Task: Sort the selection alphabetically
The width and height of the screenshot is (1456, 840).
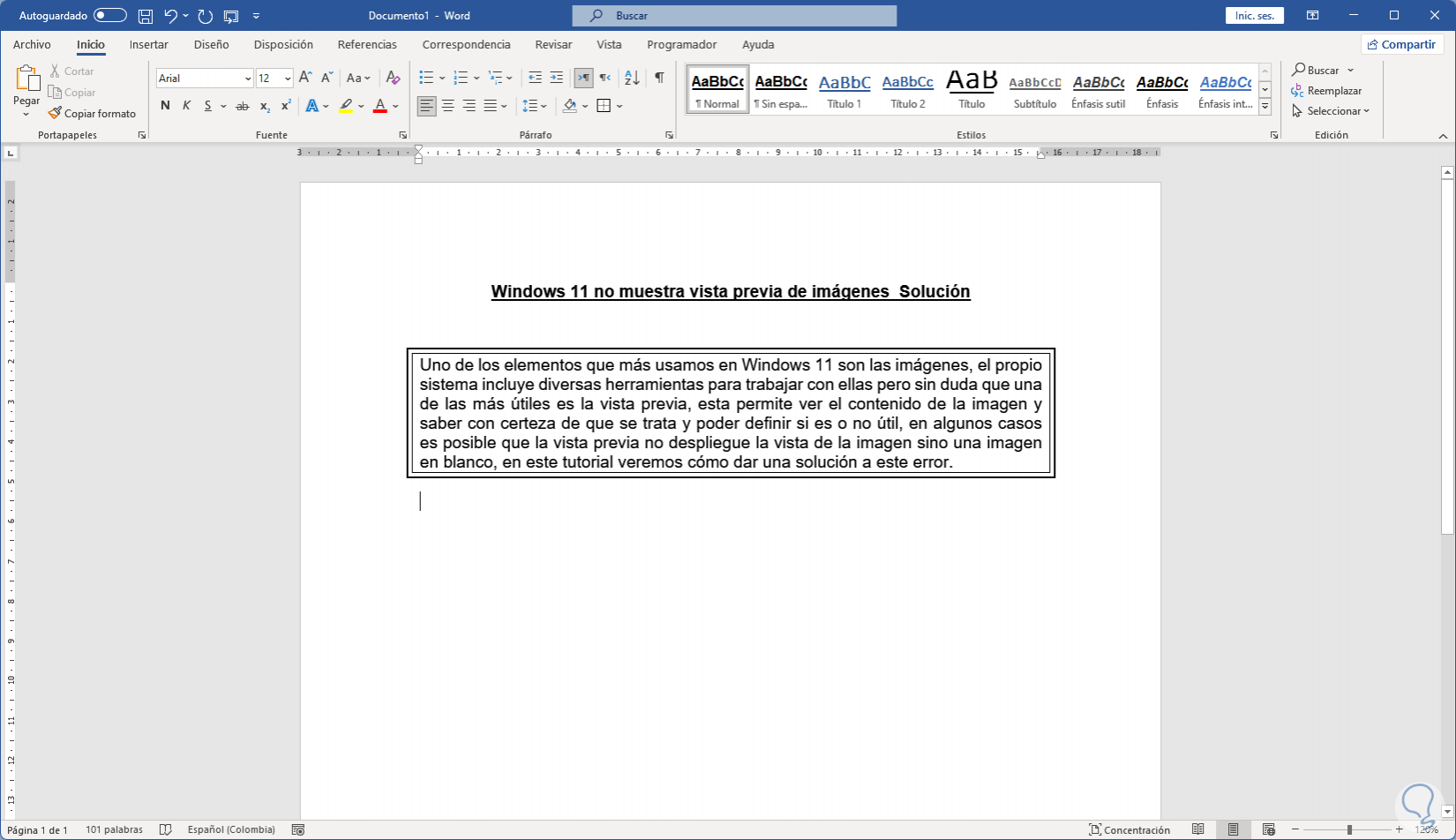Action: point(632,78)
